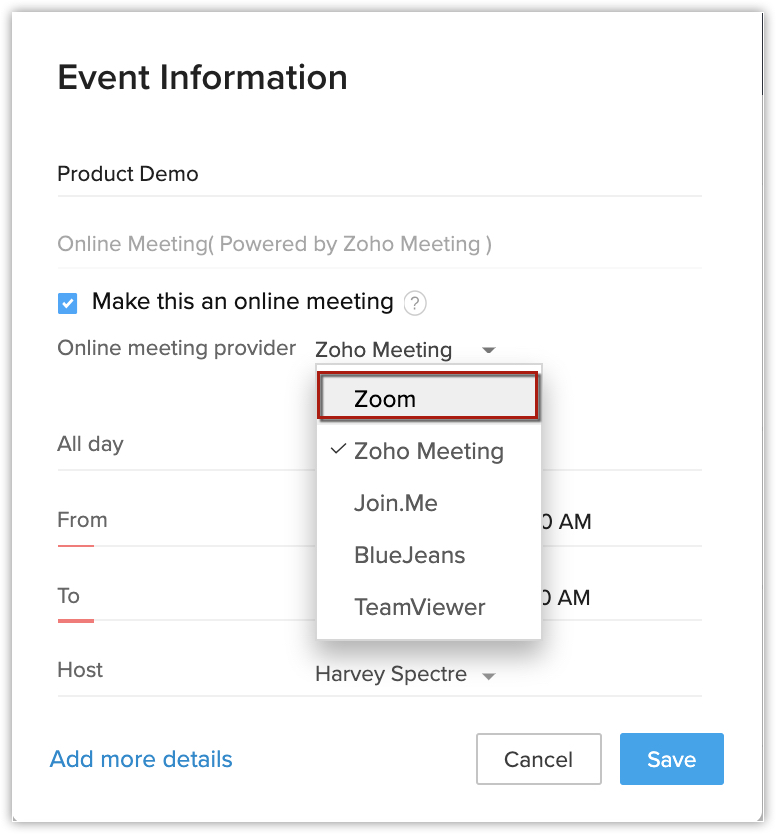The width and height of the screenshot is (776, 834).
Task: Select Zoom from the provider list
Action: click(428, 399)
